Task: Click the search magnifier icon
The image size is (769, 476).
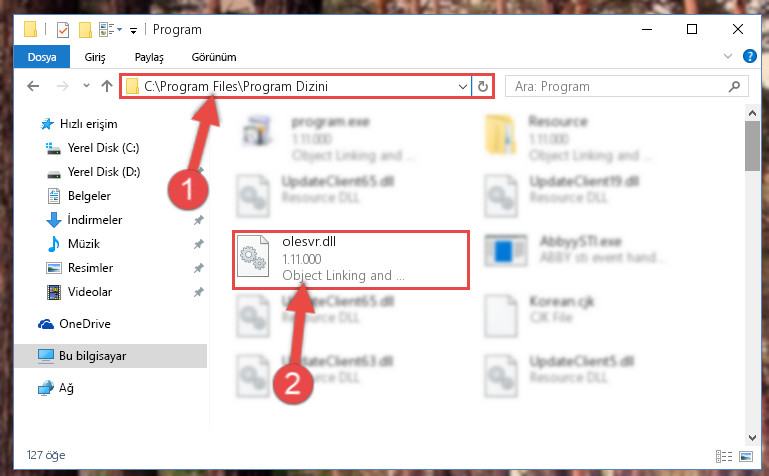Action: (734, 87)
